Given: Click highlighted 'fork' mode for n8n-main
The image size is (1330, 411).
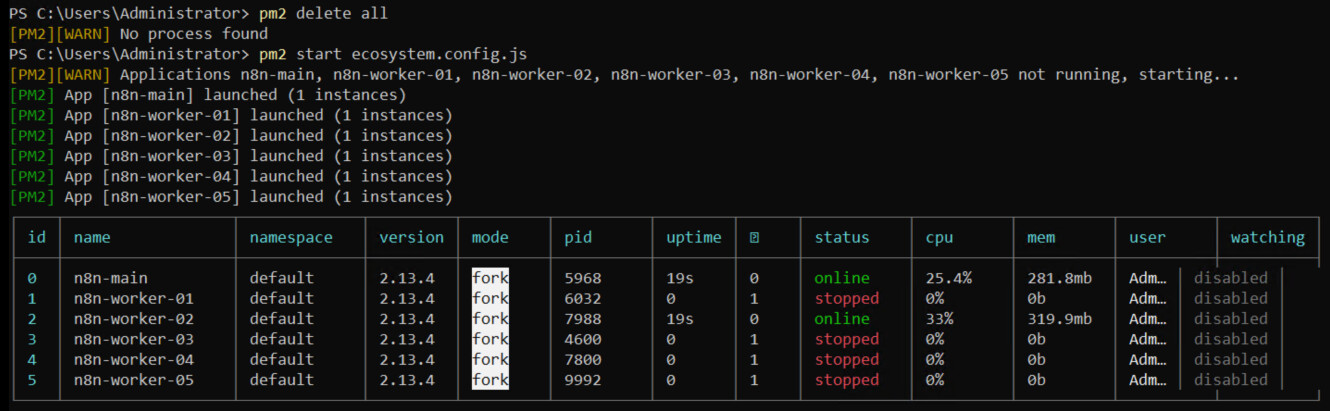Looking at the screenshot, I should pyautogui.click(x=490, y=278).
